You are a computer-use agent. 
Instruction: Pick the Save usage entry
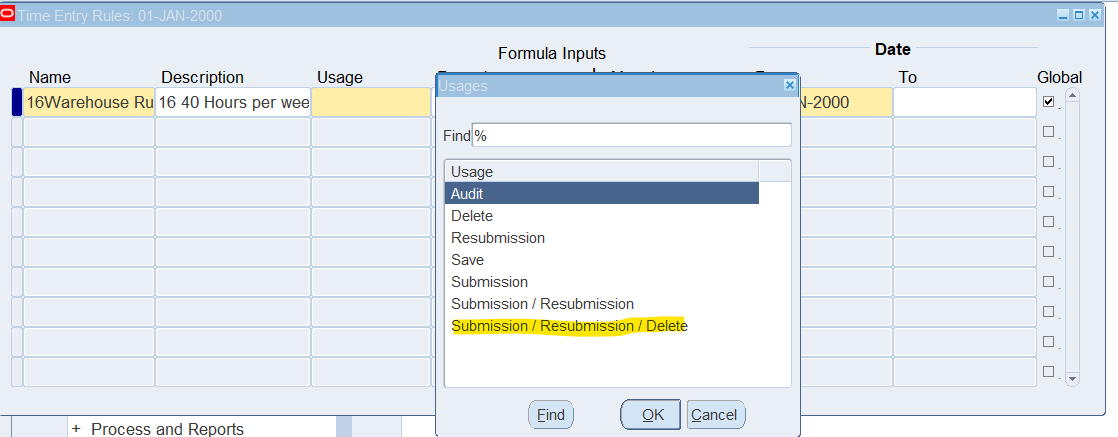(x=467, y=260)
